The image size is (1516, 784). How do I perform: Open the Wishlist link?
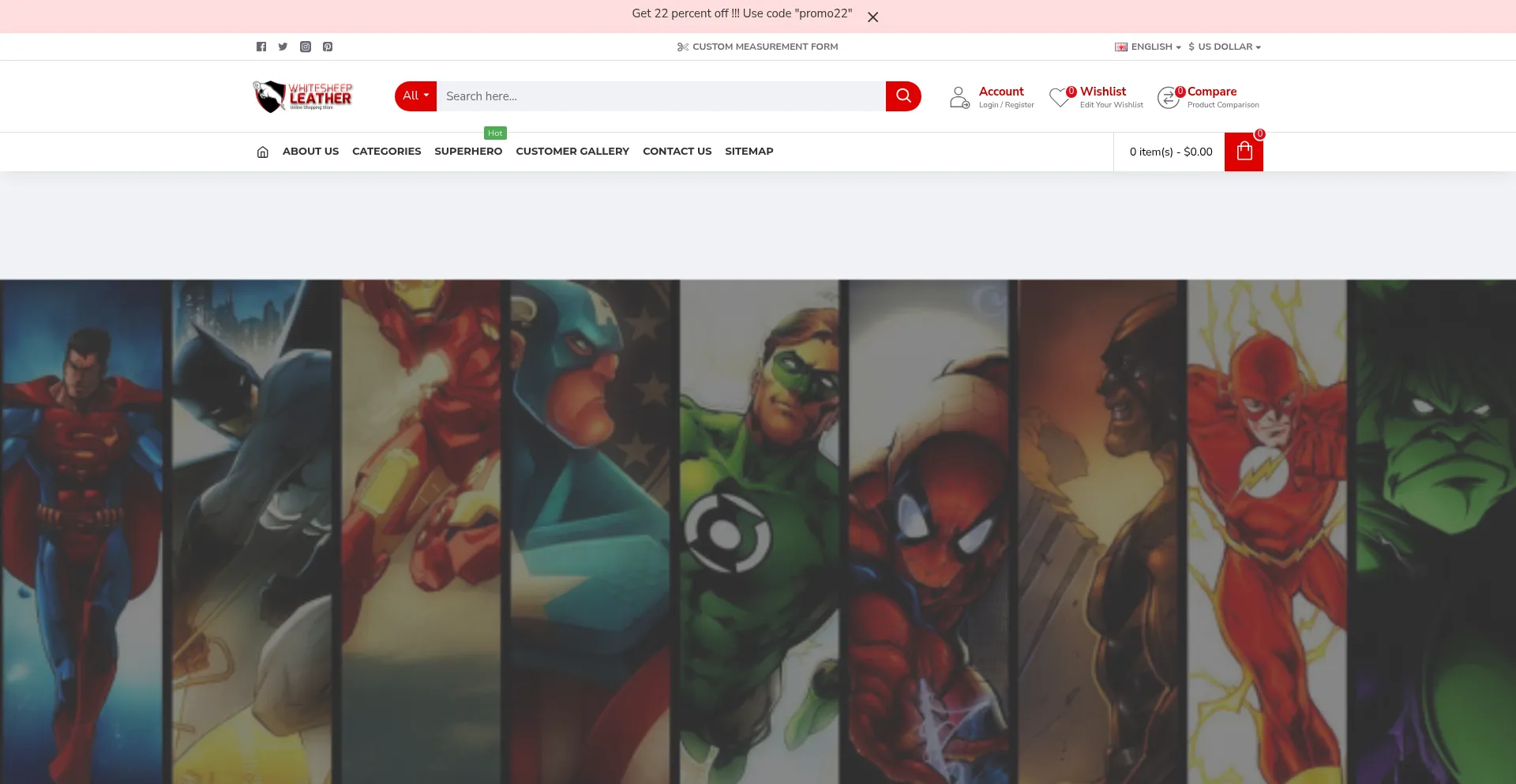(1111, 97)
